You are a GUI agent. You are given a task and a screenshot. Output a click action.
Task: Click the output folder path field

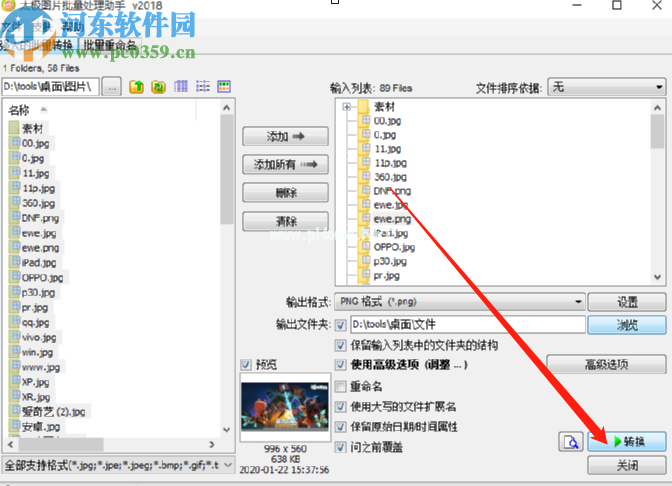pyautogui.click(x=465, y=324)
